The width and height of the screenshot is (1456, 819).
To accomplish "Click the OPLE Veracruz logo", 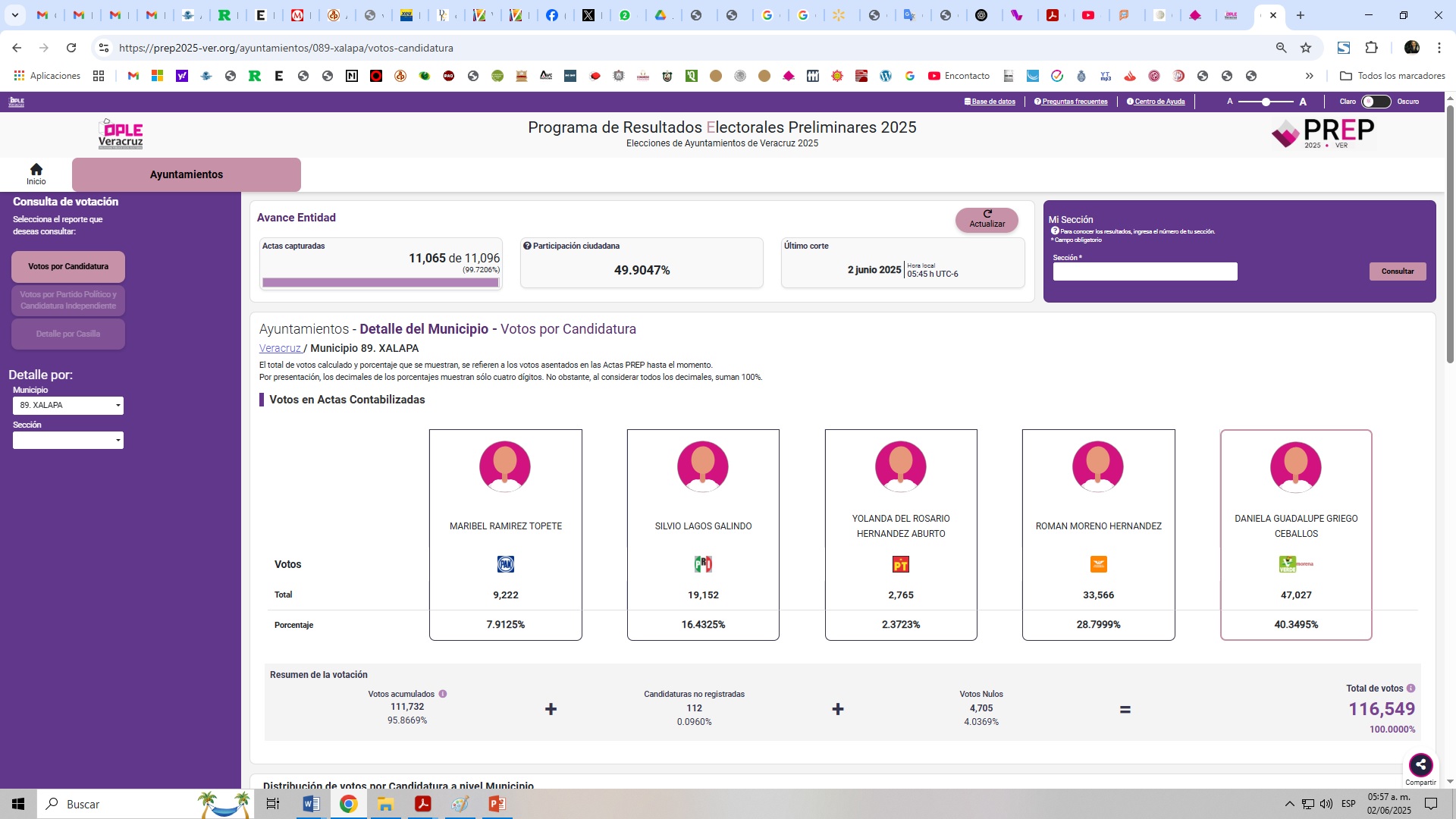I will coord(121,134).
